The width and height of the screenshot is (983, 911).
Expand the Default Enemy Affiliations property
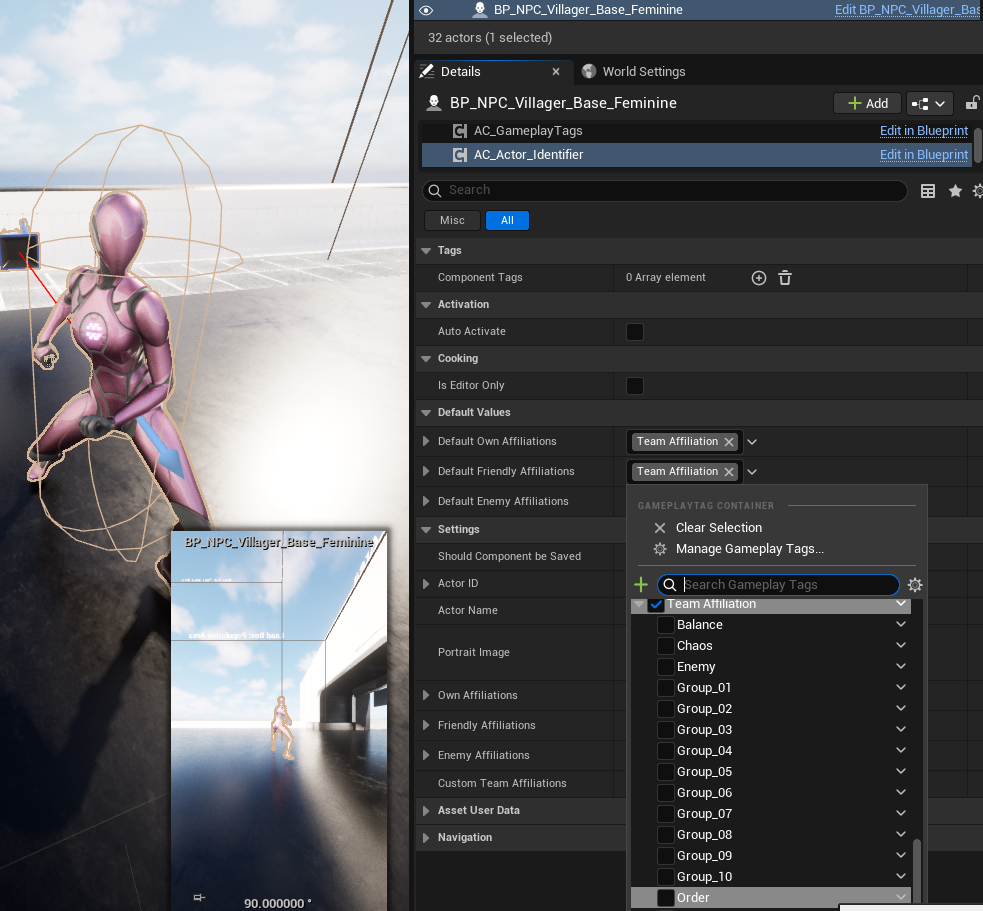tap(427, 502)
